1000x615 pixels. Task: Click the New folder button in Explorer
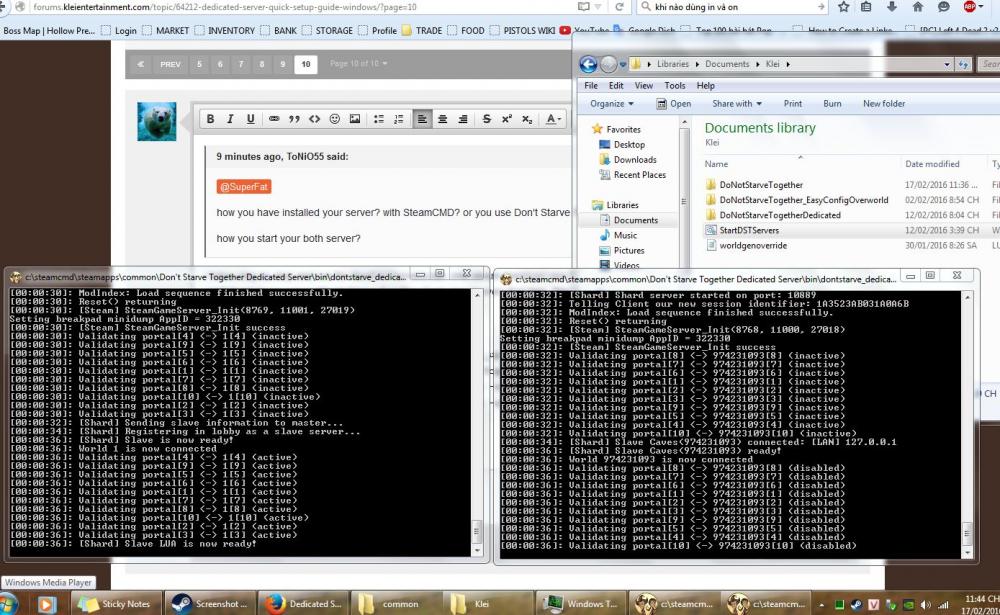tap(884, 103)
